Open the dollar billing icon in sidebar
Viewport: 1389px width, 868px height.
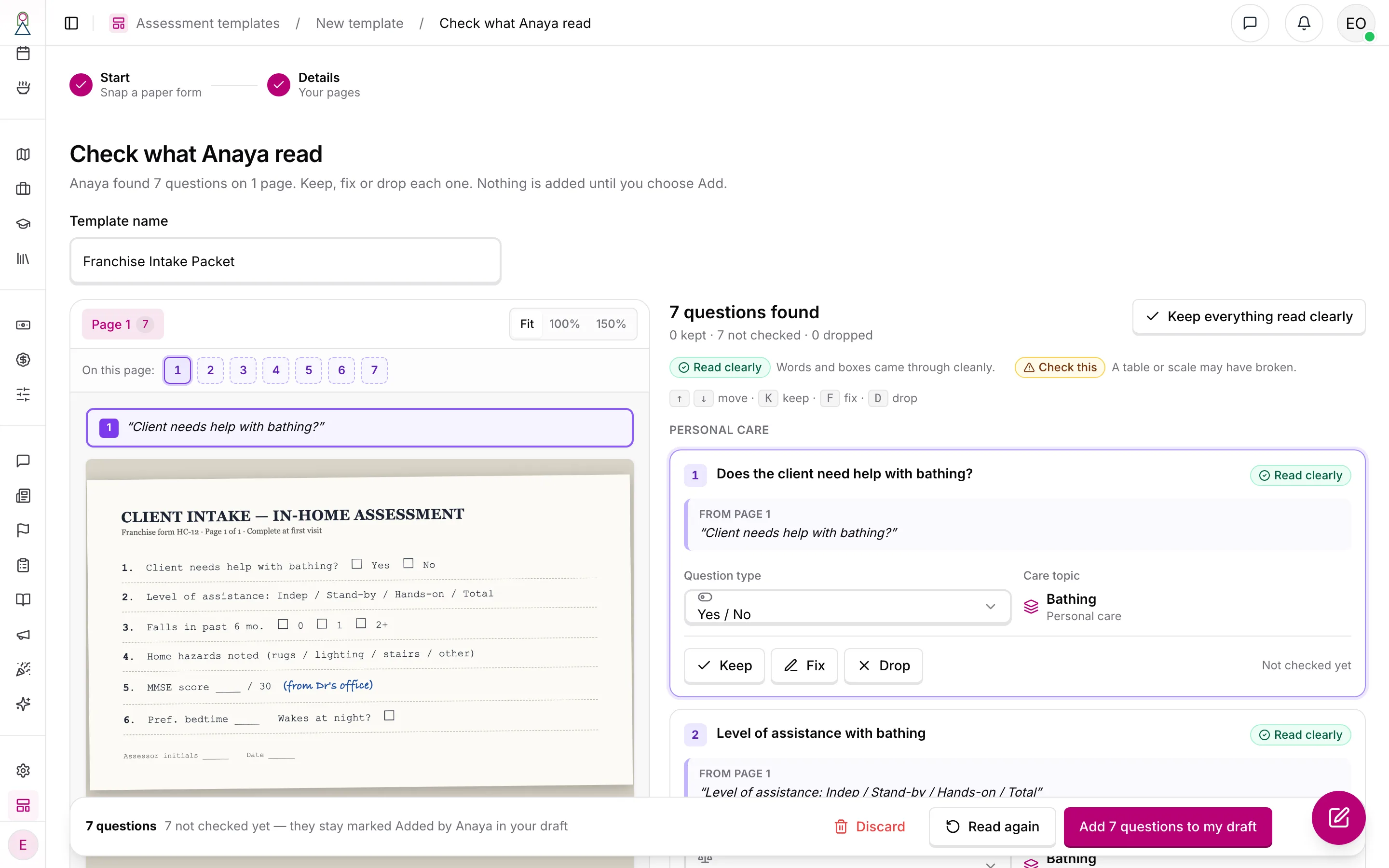click(23, 360)
